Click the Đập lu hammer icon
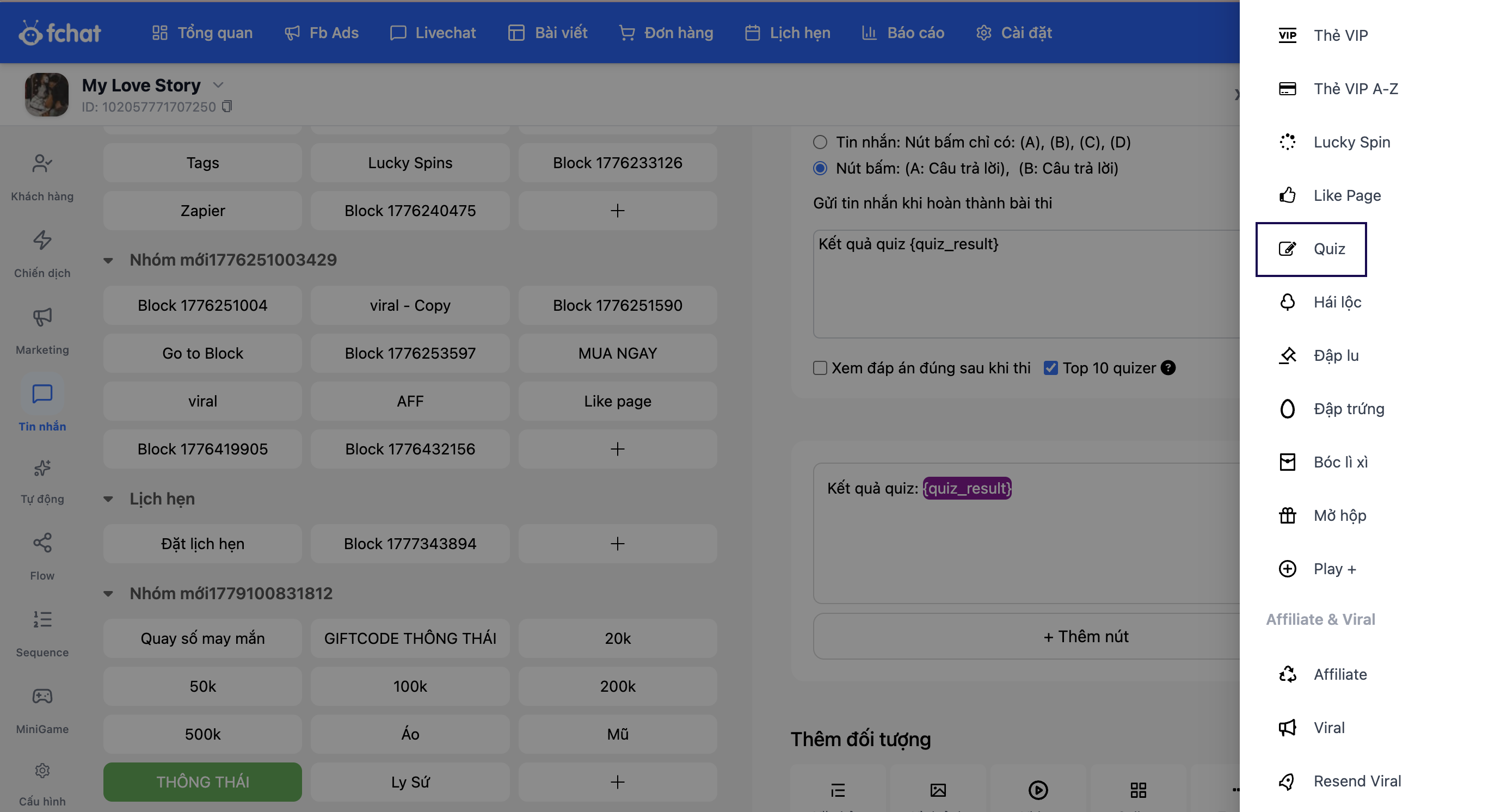The height and width of the screenshot is (812, 1501). tap(1287, 355)
